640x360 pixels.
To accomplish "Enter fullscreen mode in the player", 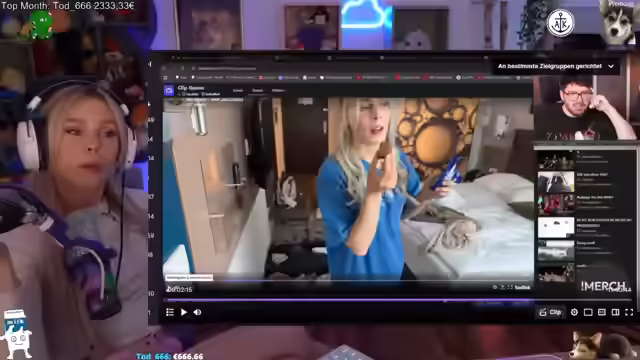I will point(629,312).
